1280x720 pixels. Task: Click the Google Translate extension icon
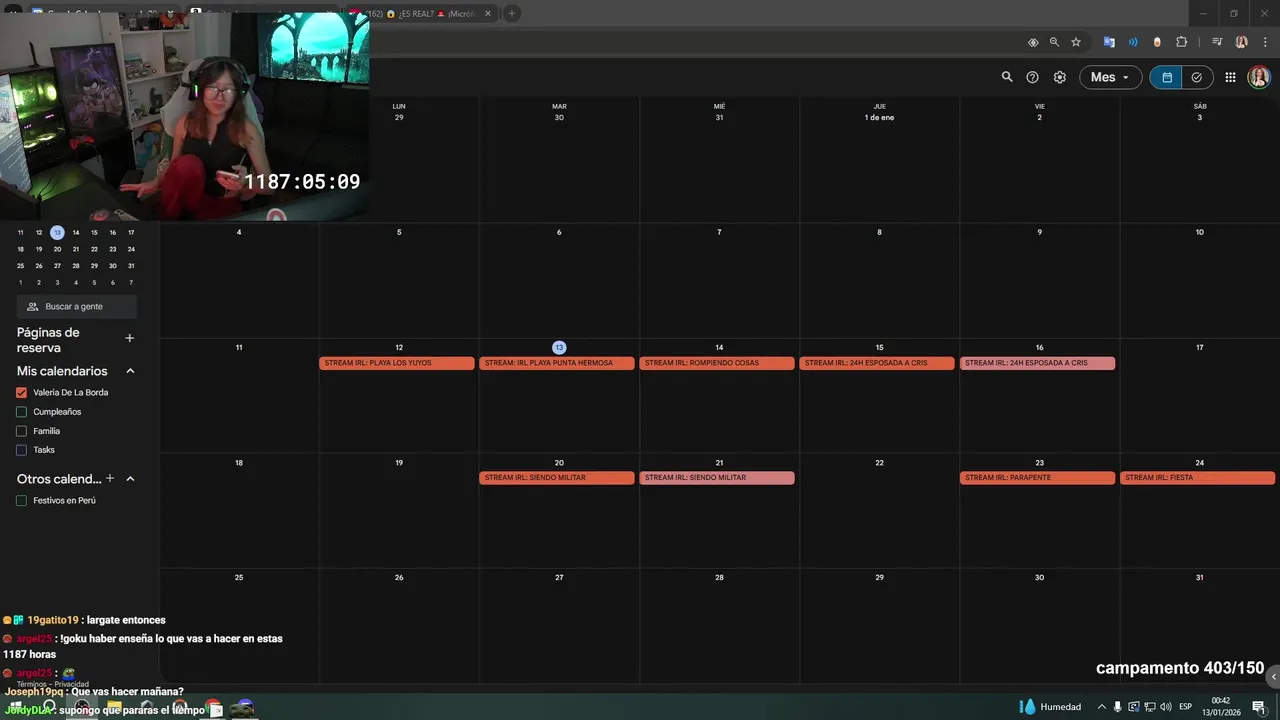(1109, 42)
